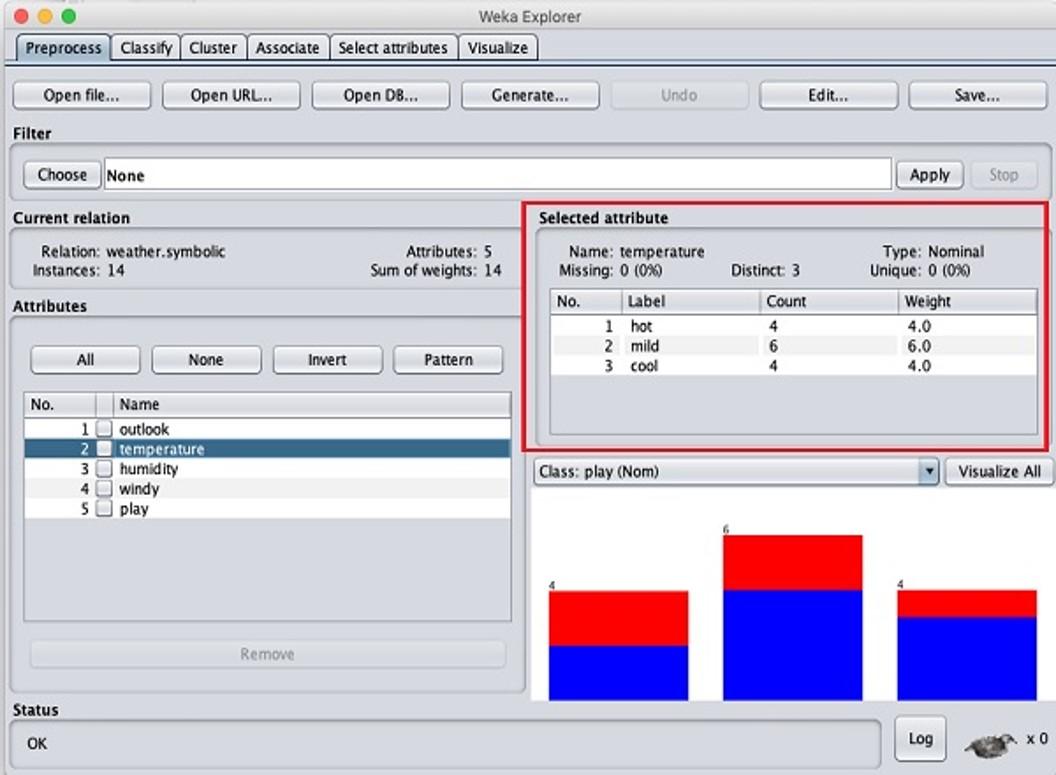Generate artificial data
1056x775 pixels.
point(530,95)
